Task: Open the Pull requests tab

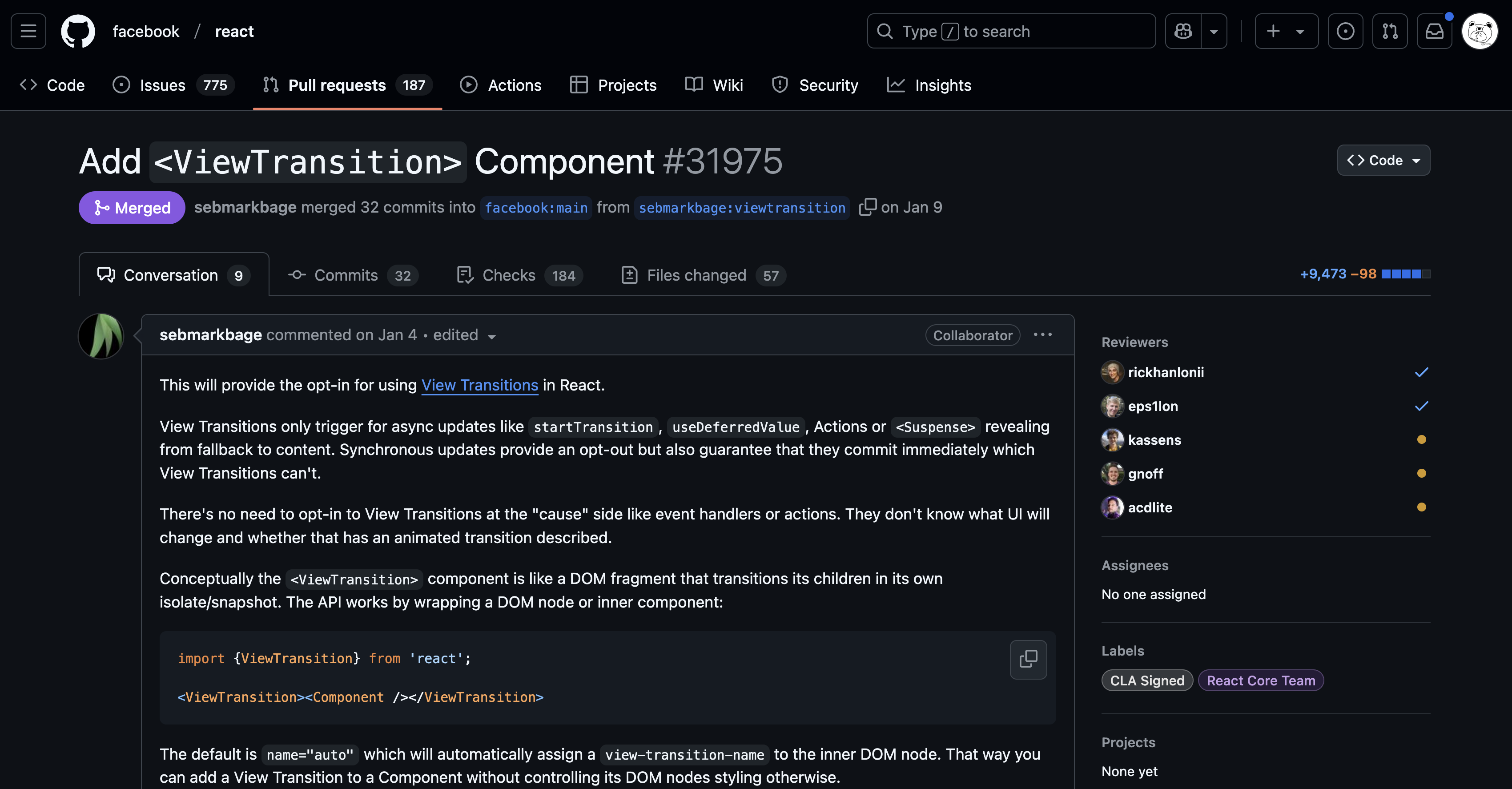Action: click(x=347, y=85)
